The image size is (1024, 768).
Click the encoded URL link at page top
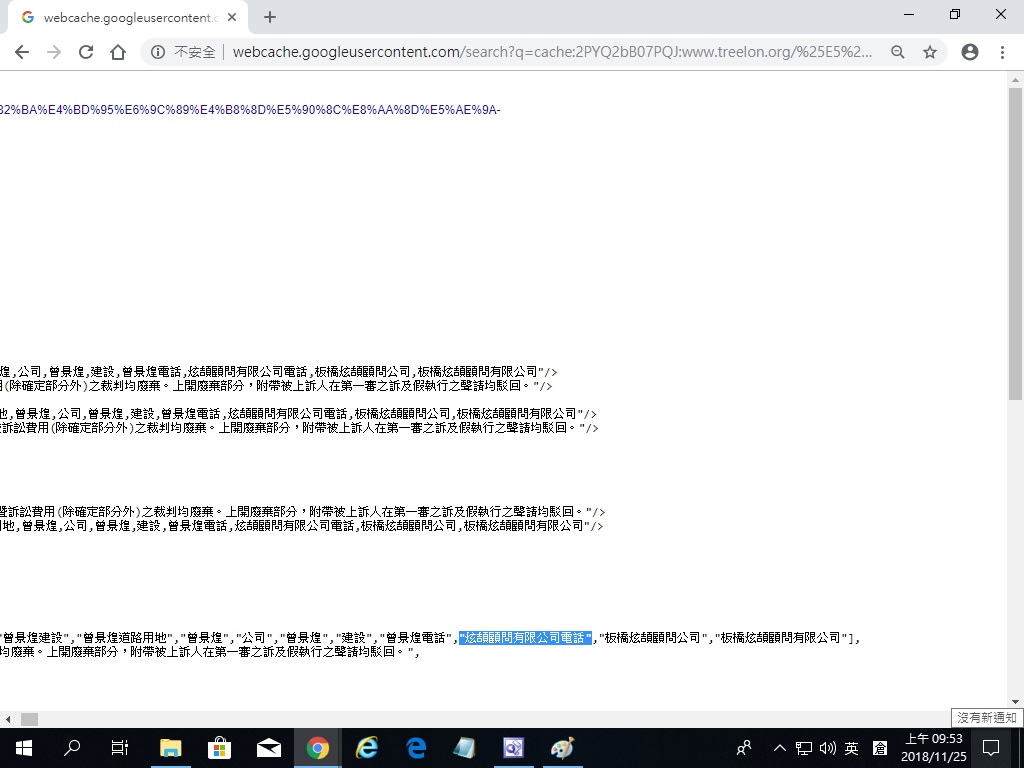pyautogui.click(x=250, y=110)
